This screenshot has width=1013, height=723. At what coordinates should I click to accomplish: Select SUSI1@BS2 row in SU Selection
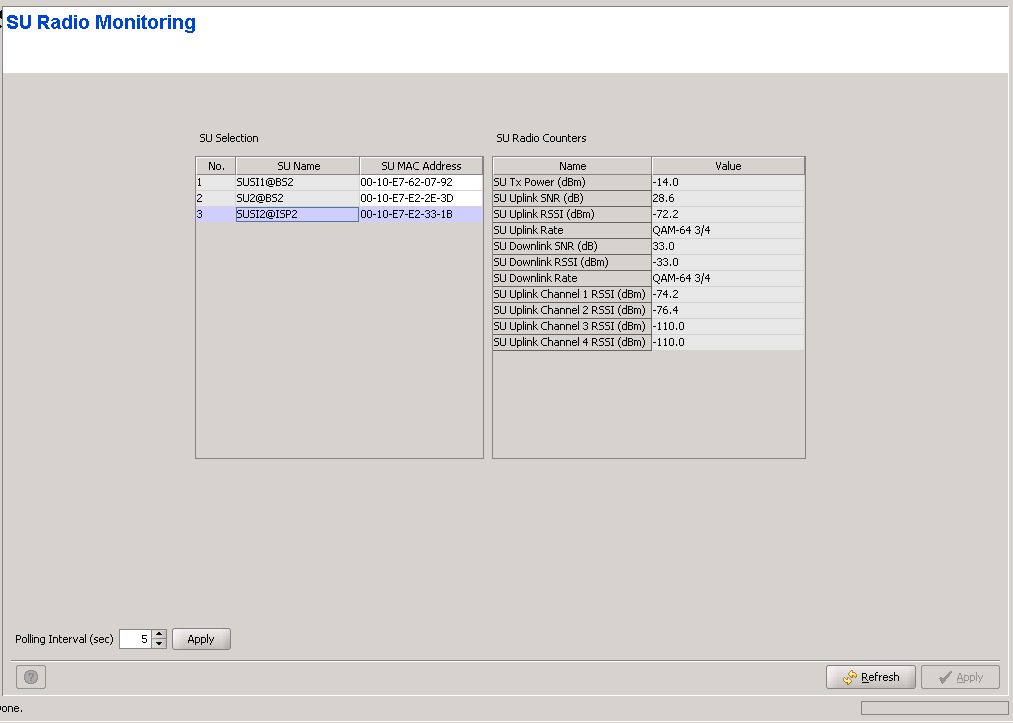(297, 183)
